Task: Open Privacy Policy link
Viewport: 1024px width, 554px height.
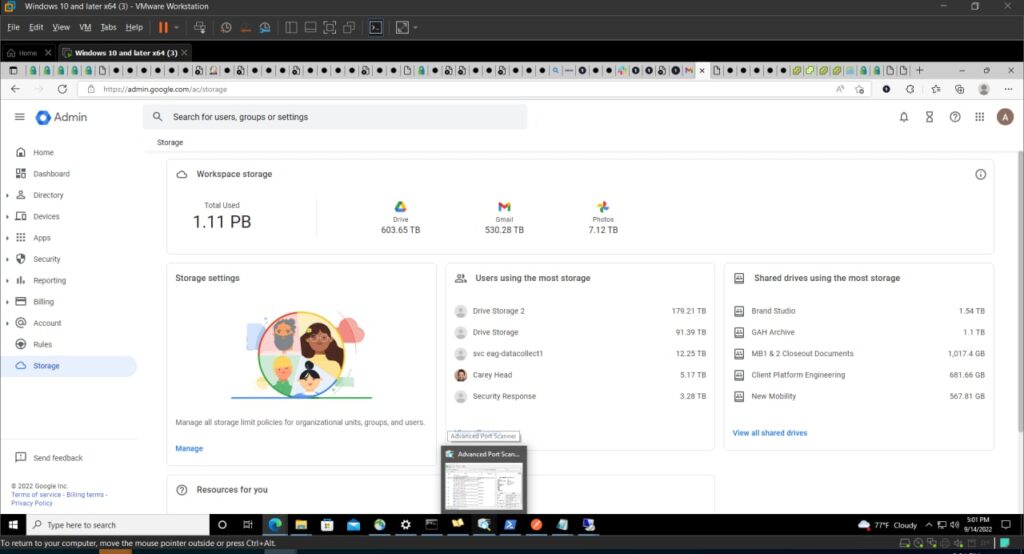Action: [31, 503]
